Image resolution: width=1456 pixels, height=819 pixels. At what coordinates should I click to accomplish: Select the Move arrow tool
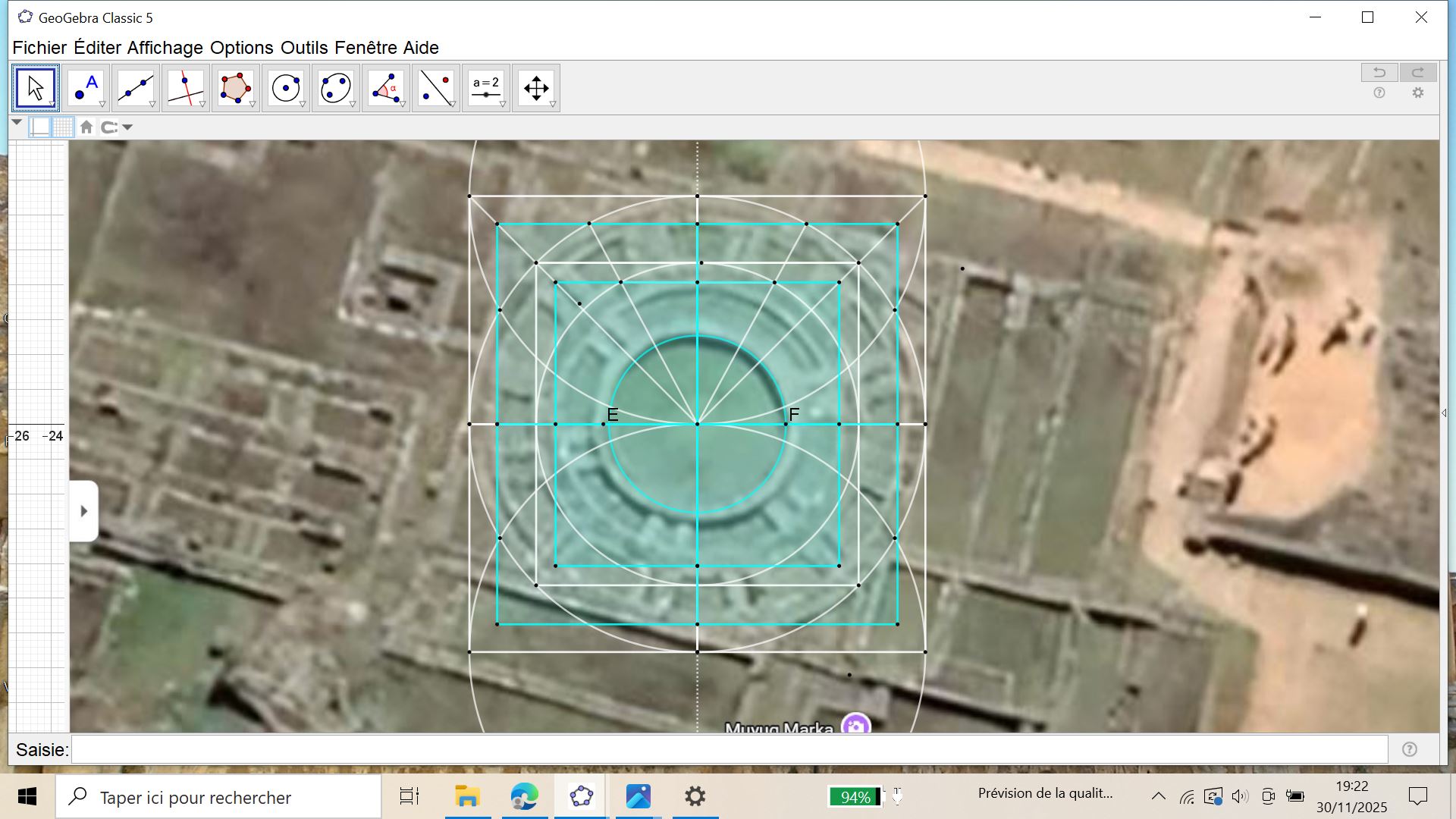pyautogui.click(x=35, y=88)
